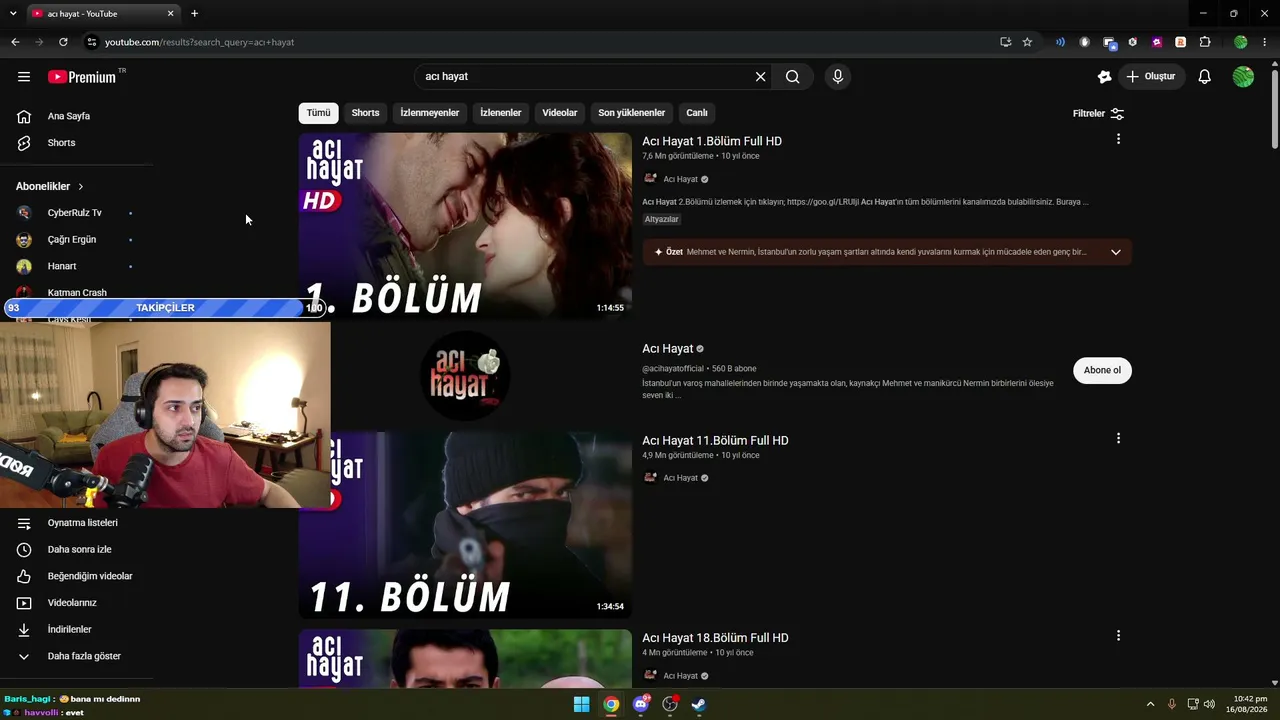The width and height of the screenshot is (1280, 720).
Task: Click the sparkle icon beside Oluştur
Action: [x=1104, y=77]
